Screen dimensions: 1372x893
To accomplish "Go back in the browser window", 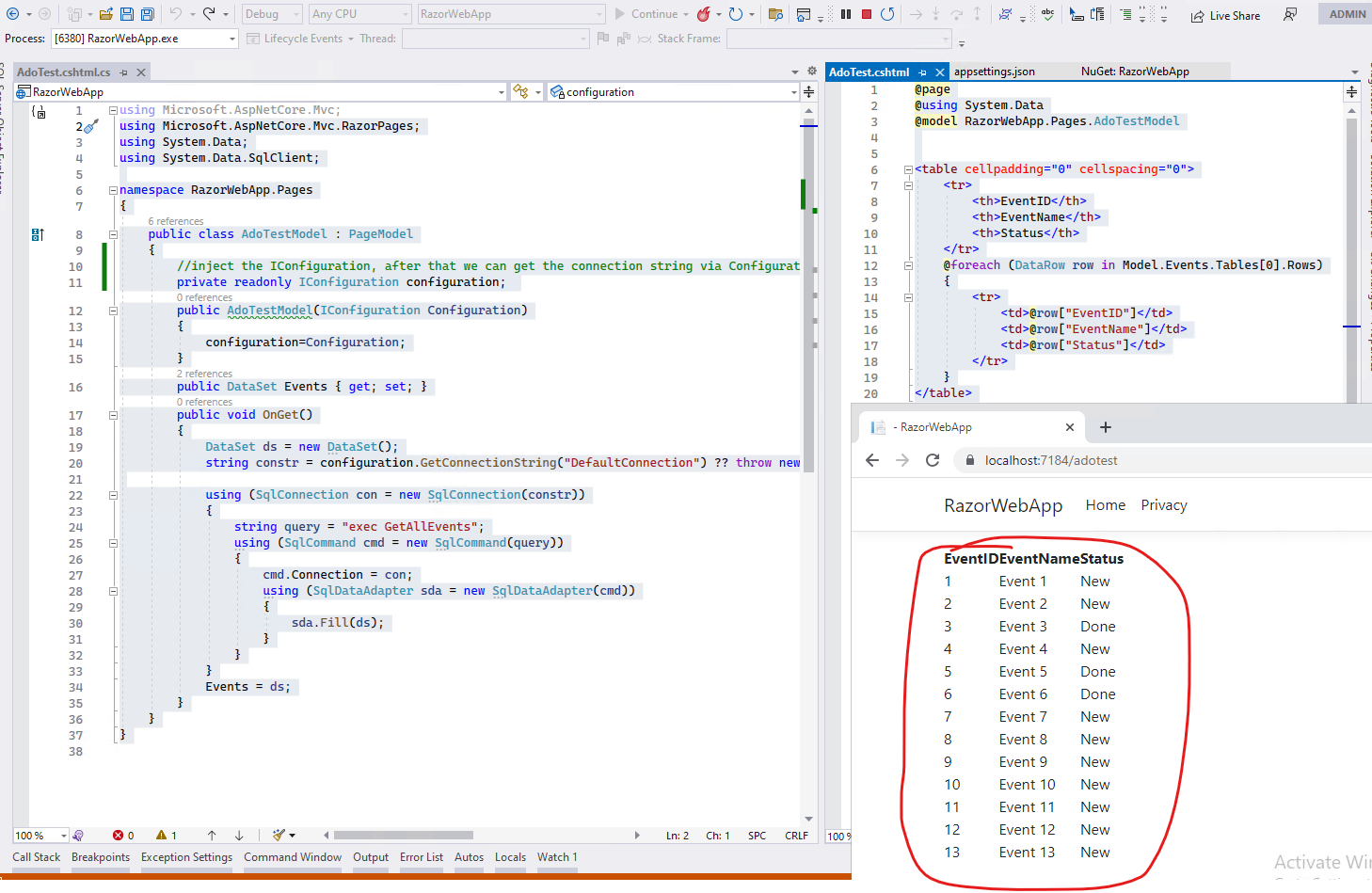I will pos(872,460).
